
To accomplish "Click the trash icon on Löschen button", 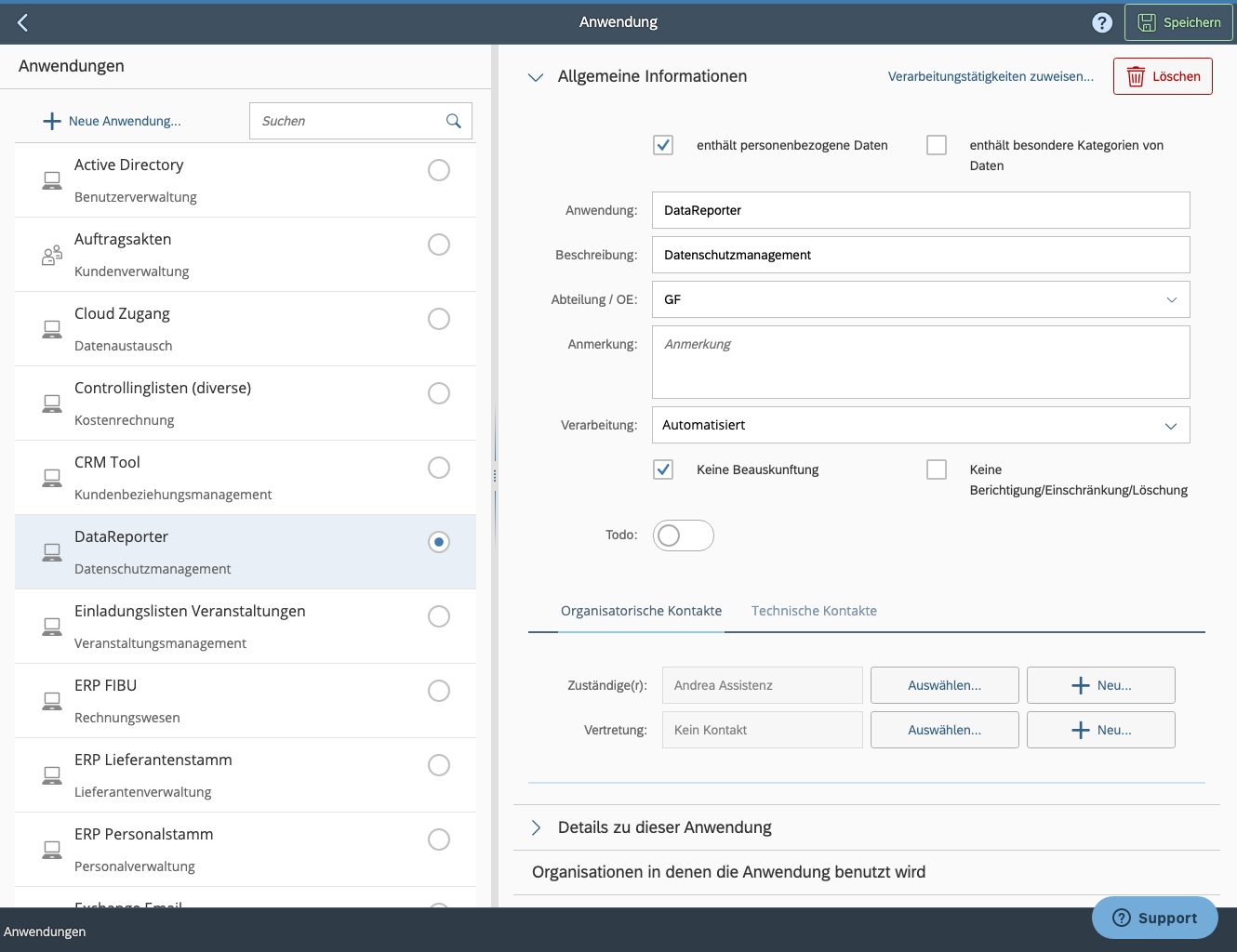I will (1136, 76).
